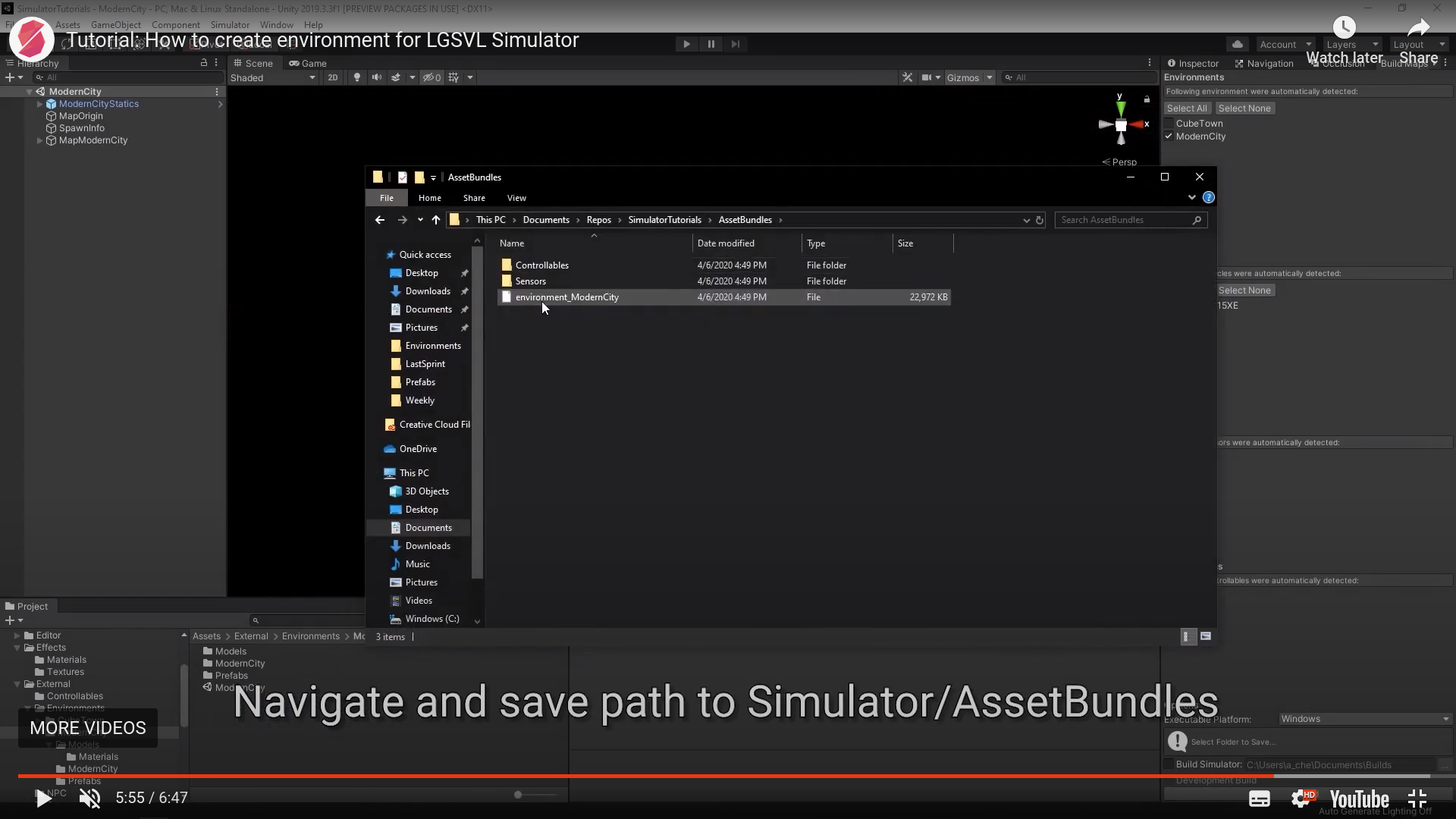Click Explorer forward arrow

click(x=403, y=220)
